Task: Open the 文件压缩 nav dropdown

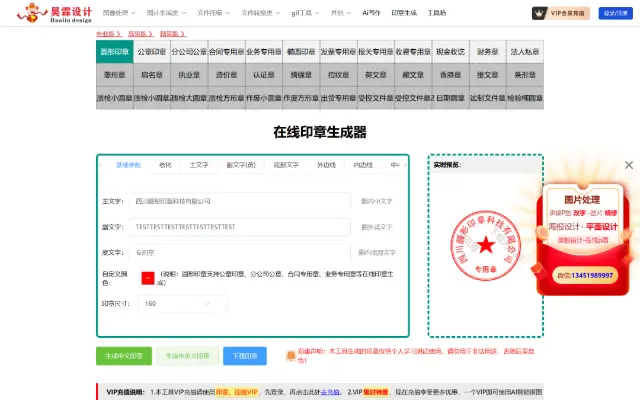Action: 213,13
